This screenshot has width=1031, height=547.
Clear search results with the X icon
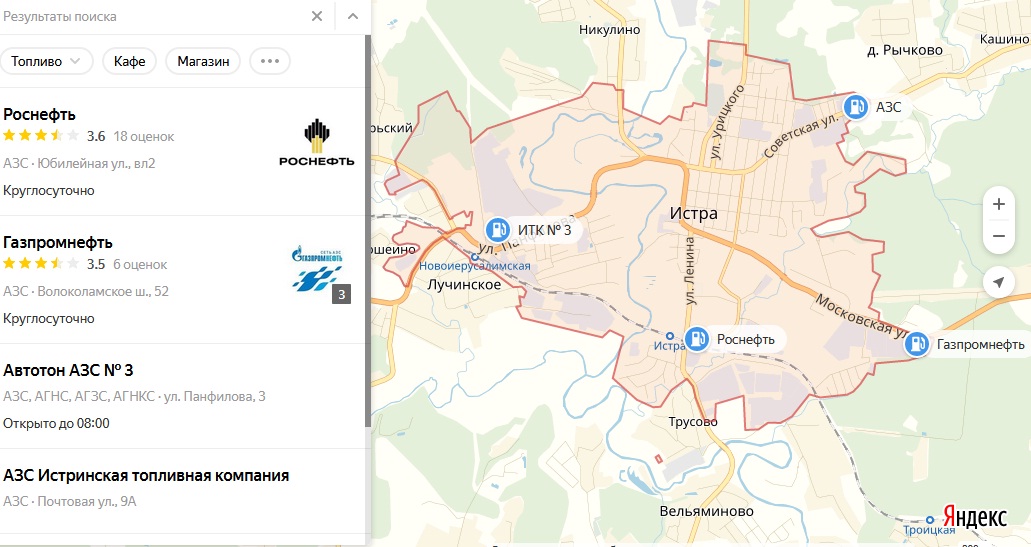[317, 16]
